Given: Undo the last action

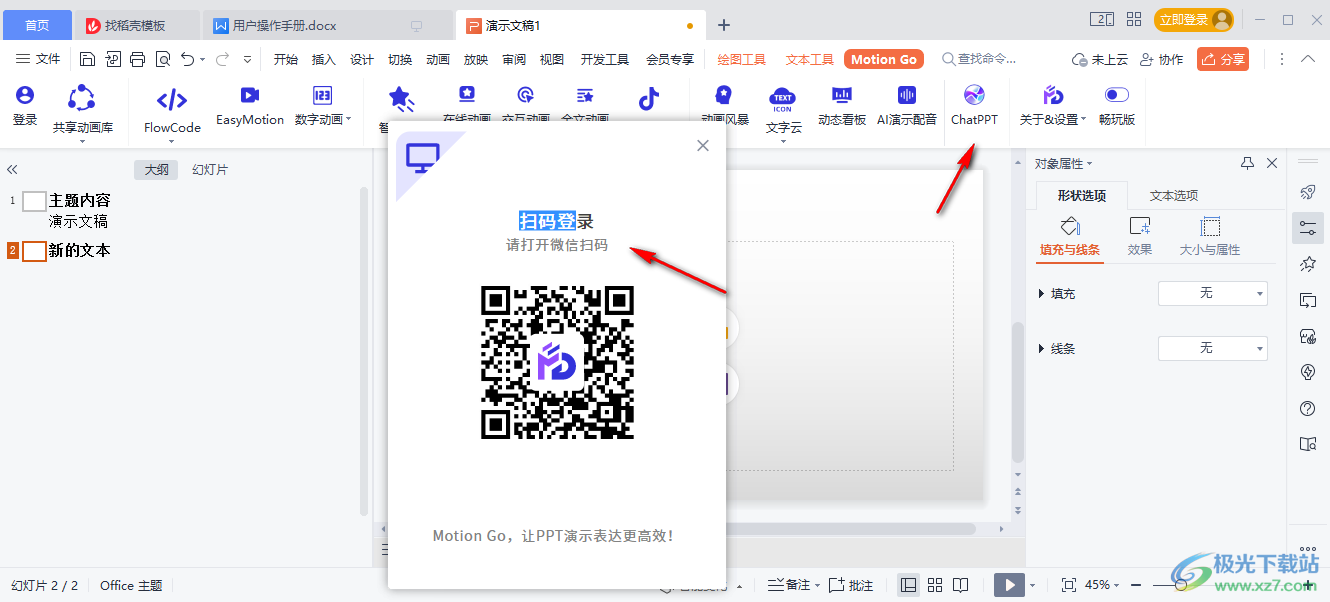Looking at the screenshot, I should point(187,59).
